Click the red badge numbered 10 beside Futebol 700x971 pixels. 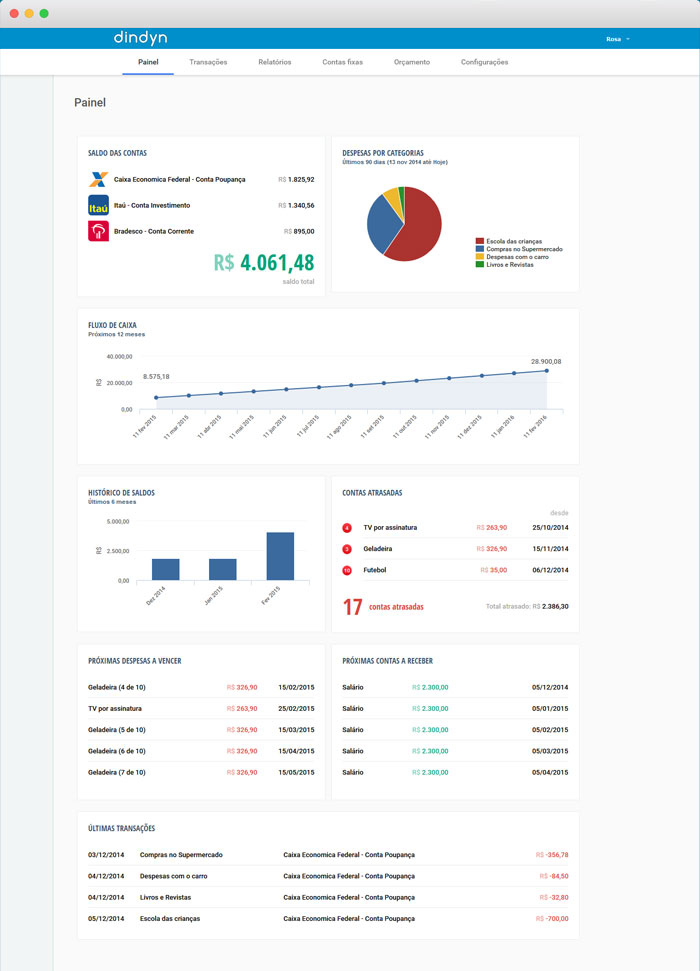pyautogui.click(x=347, y=570)
